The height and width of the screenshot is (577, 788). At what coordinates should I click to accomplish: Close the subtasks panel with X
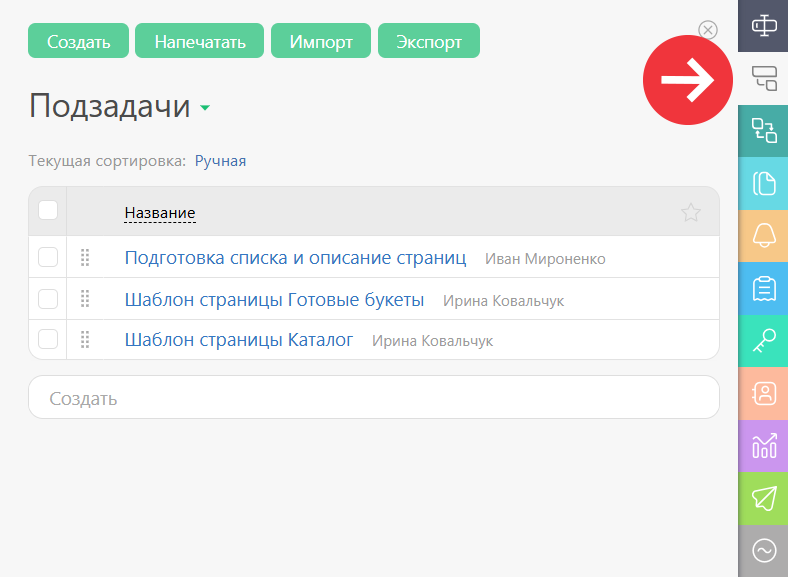coord(708,30)
